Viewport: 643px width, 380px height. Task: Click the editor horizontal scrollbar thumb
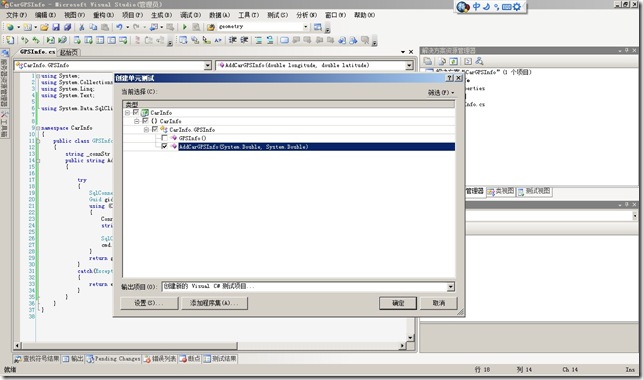tap(129, 346)
